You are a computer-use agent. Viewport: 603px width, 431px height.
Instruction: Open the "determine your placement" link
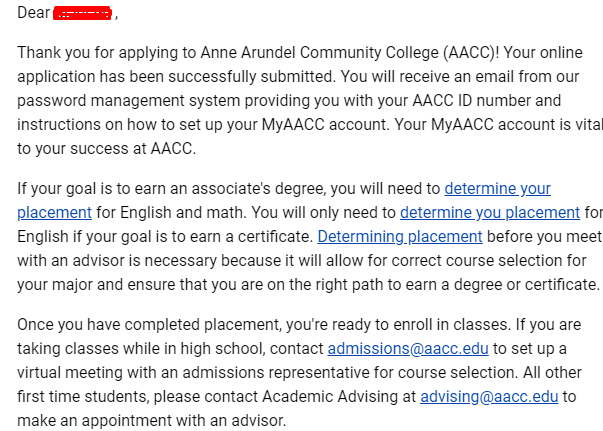click(x=497, y=188)
